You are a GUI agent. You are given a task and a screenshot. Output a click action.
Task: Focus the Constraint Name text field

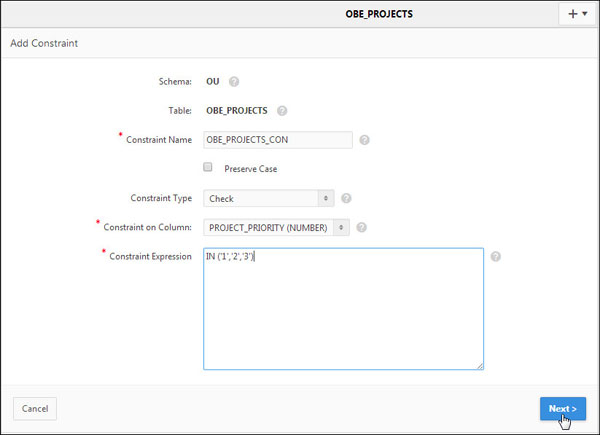[x=277, y=140]
